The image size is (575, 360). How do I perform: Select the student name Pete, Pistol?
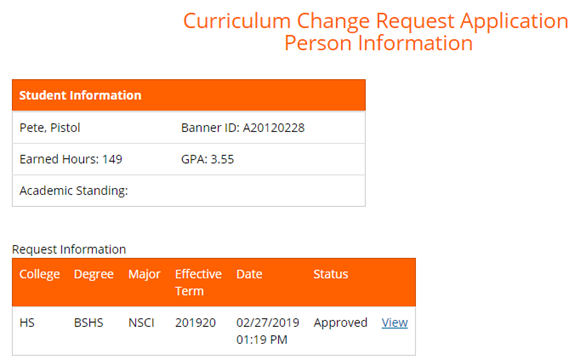tap(50, 128)
